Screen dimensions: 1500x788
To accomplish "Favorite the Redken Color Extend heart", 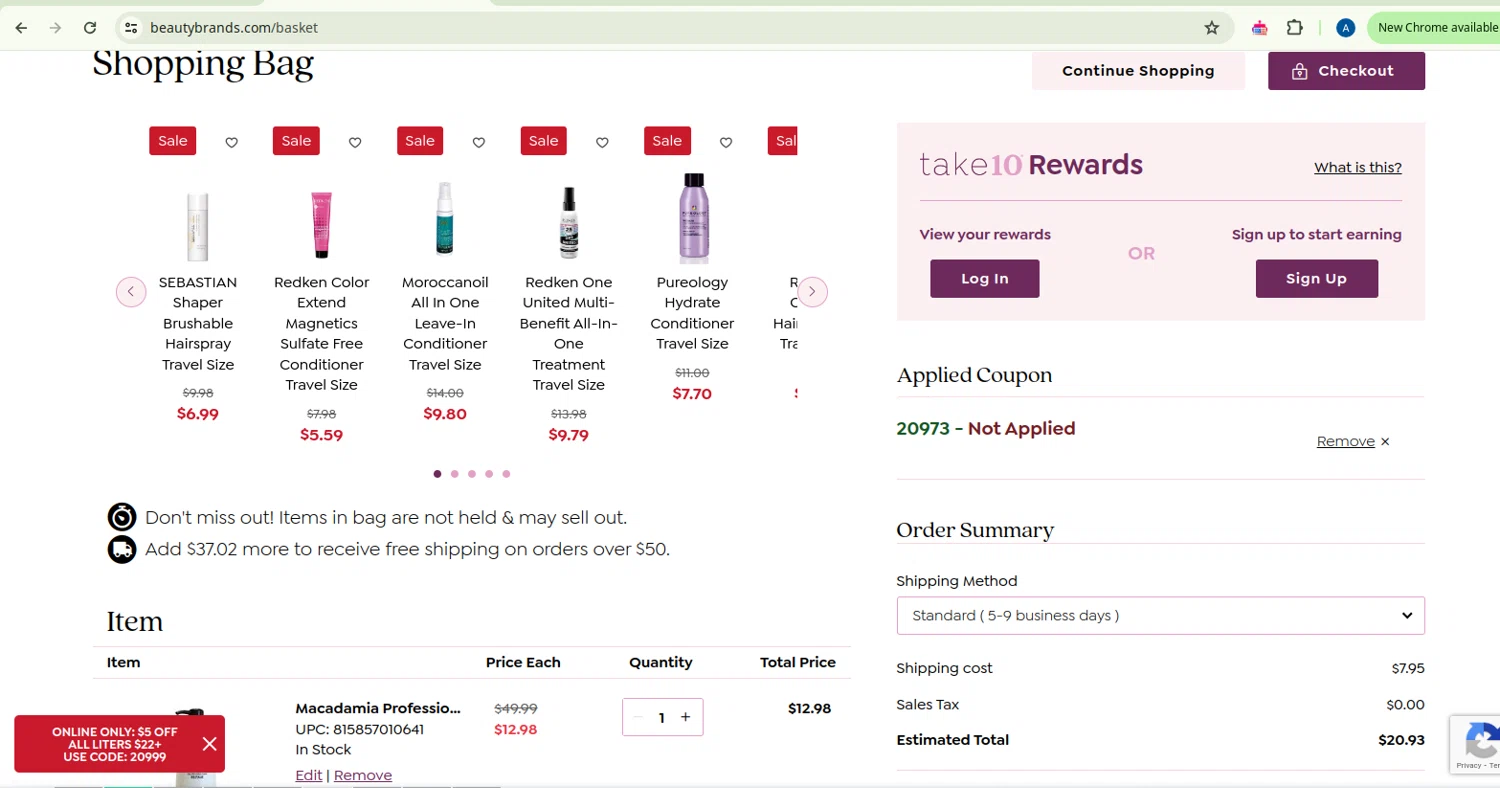I will click(x=355, y=142).
